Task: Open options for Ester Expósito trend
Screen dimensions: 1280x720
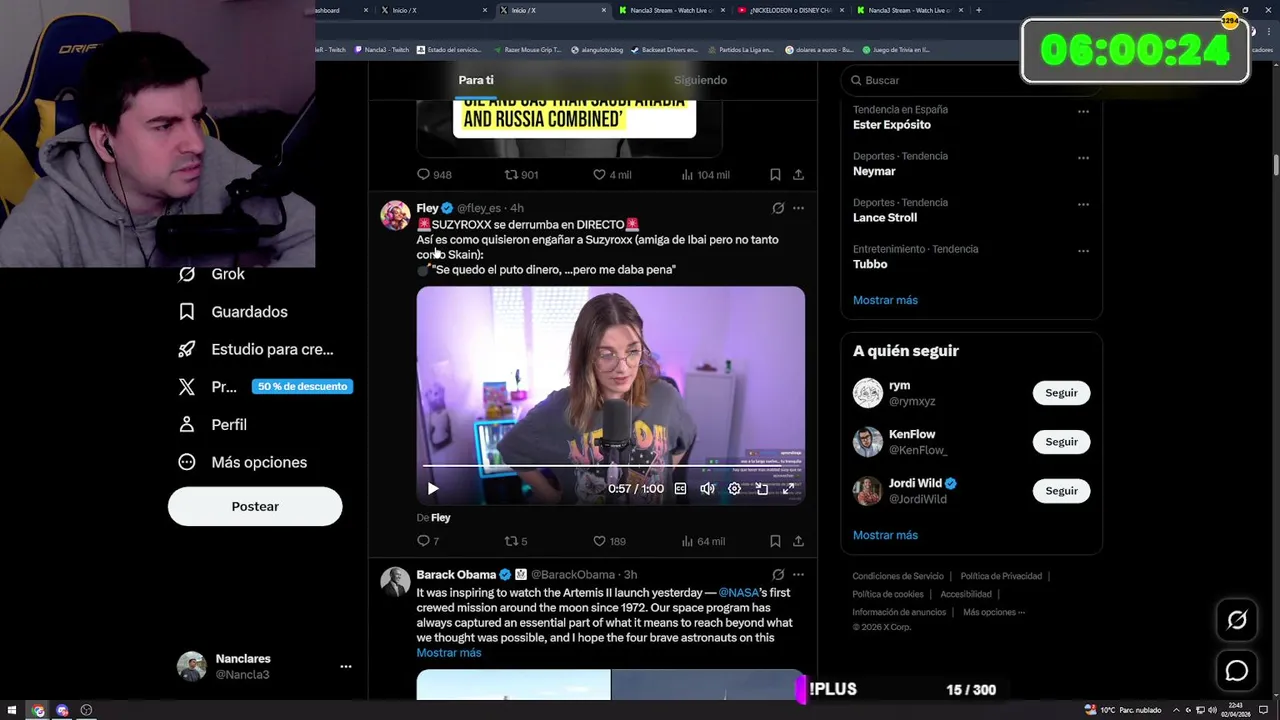Action: coord(1083,112)
